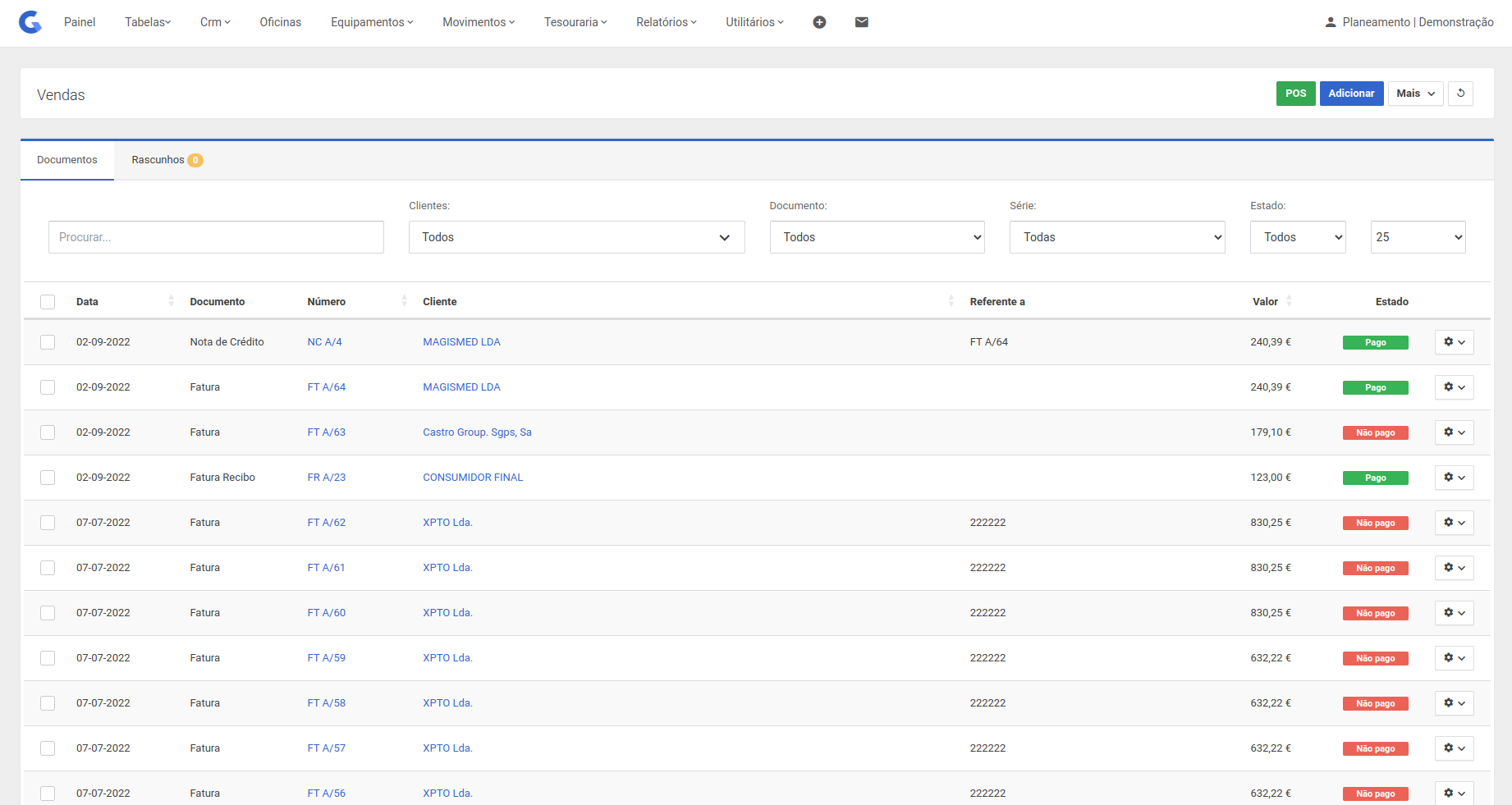Open gear actions for FT A/63 row

(x=1454, y=432)
